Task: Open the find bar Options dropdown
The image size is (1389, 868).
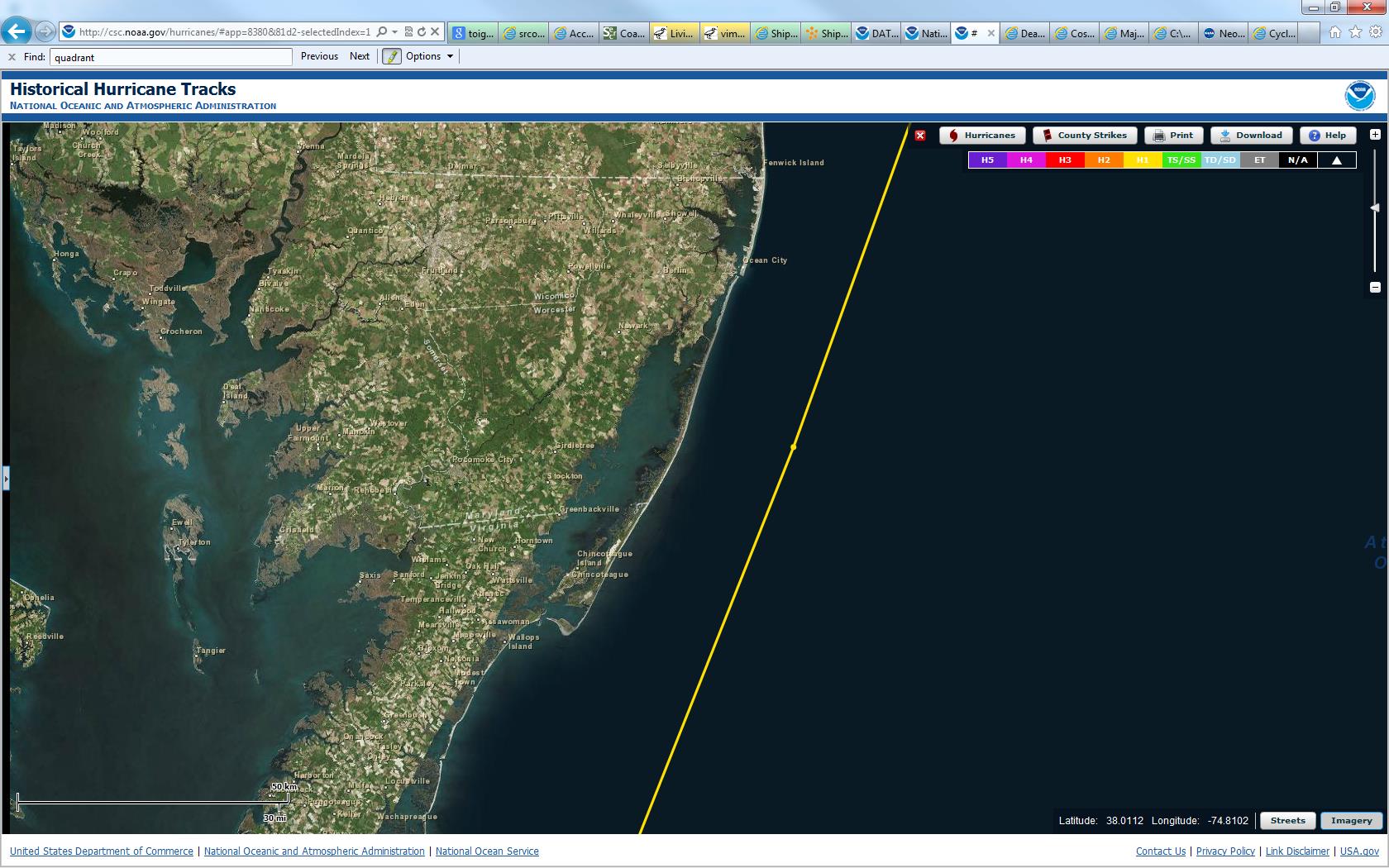Action: coord(429,56)
